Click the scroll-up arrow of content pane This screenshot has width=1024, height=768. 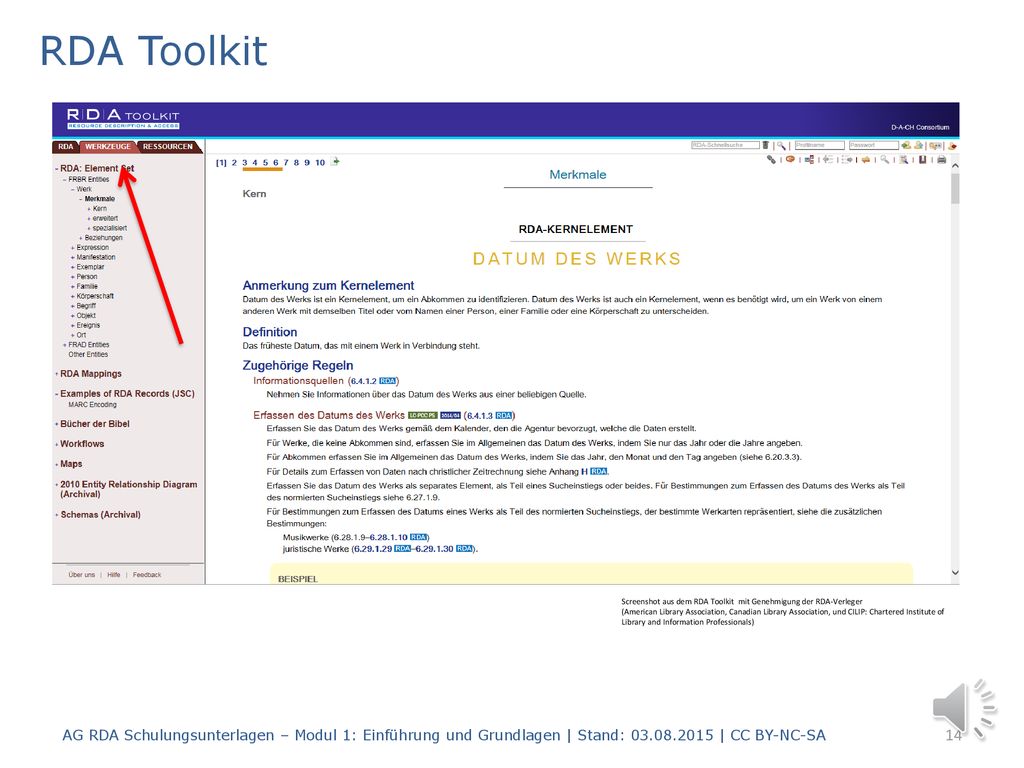point(955,166)
